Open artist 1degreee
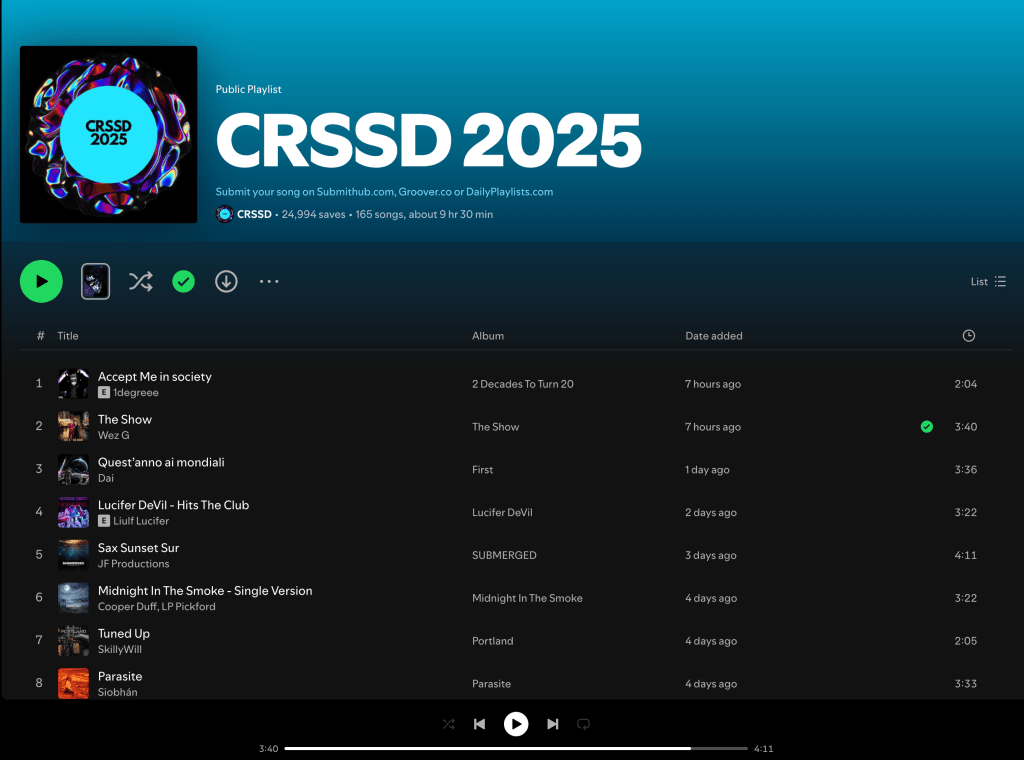Screen dimensions: 1024x760 (136, 392)
